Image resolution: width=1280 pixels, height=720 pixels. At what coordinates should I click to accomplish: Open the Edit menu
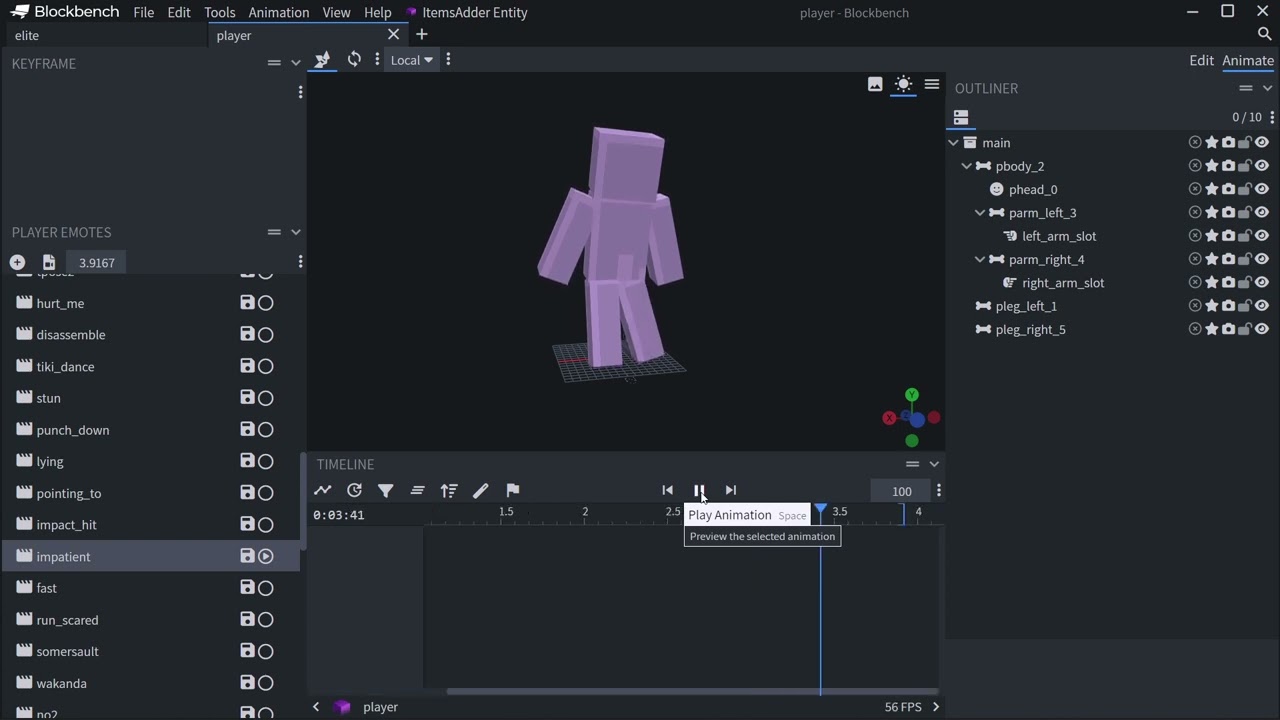coord(179,12)
